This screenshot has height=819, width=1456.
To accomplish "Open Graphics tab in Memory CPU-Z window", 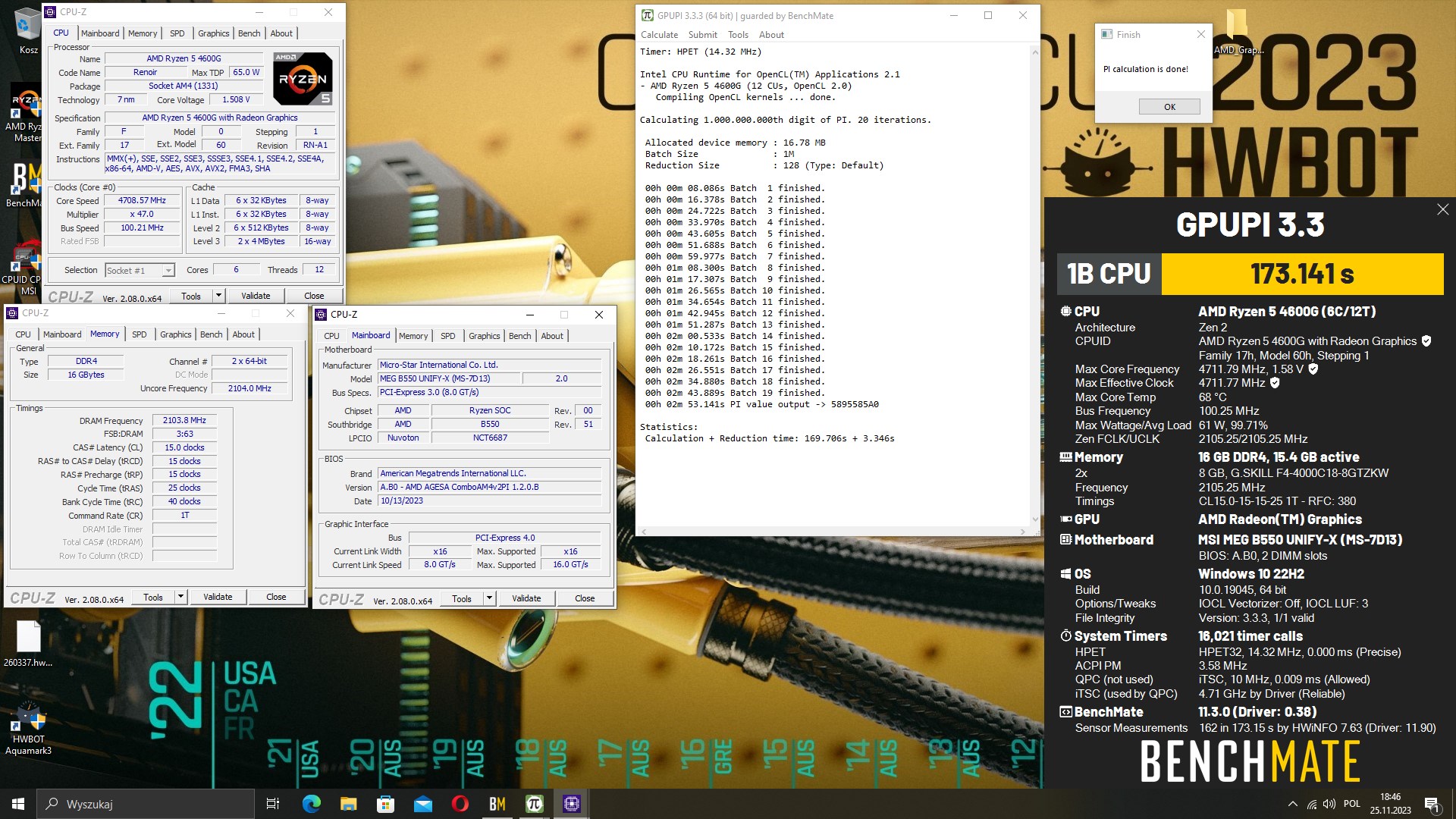I will tap(175, 334).
